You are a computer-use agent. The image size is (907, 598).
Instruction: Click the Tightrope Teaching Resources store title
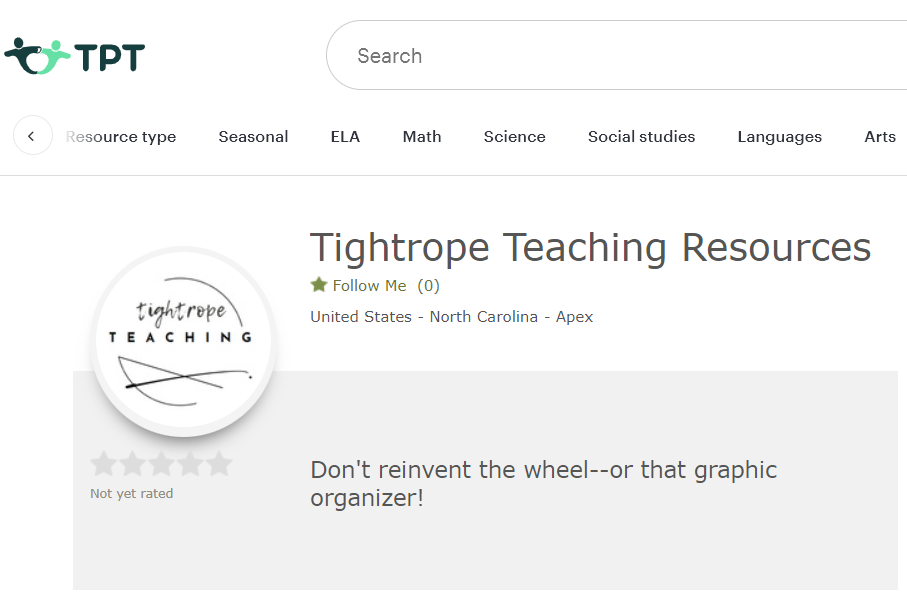coord(590,248)
